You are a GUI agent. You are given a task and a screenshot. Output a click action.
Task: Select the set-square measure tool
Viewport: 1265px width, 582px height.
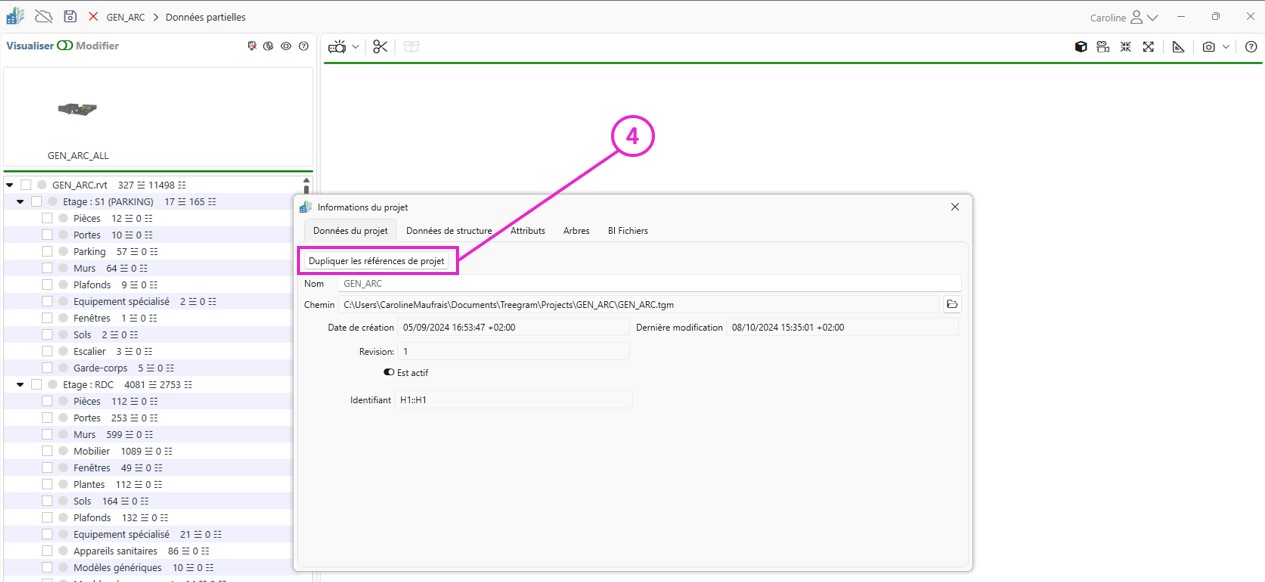[x=1178, y=46]
